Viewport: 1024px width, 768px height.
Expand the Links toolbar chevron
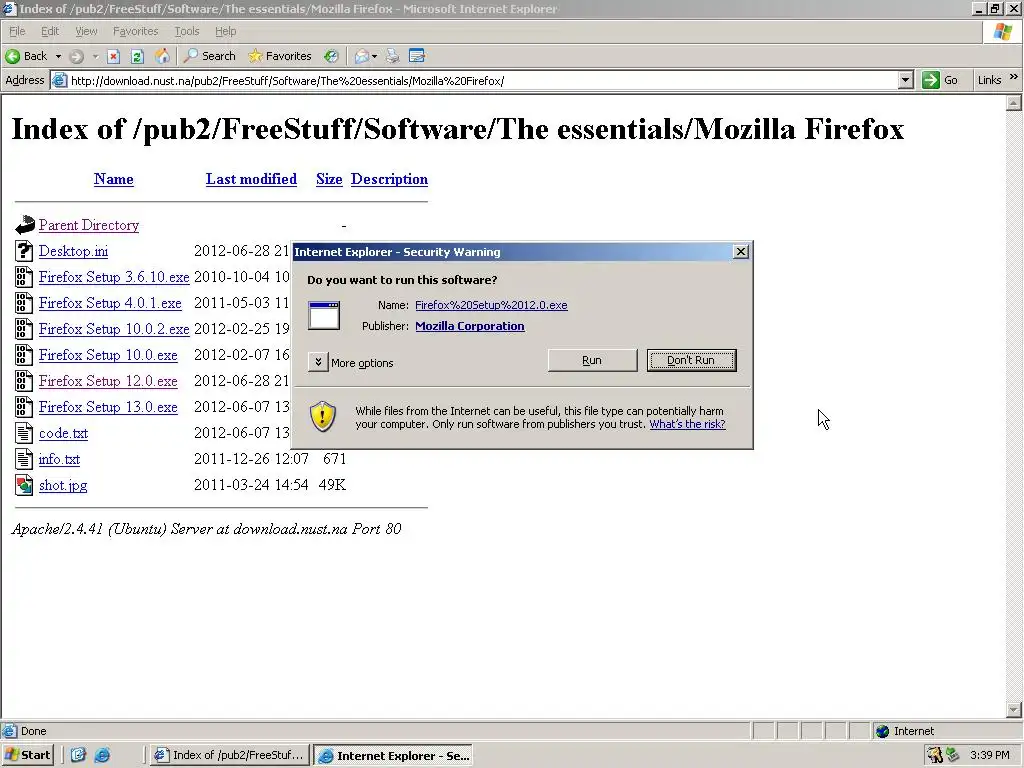1014,77
